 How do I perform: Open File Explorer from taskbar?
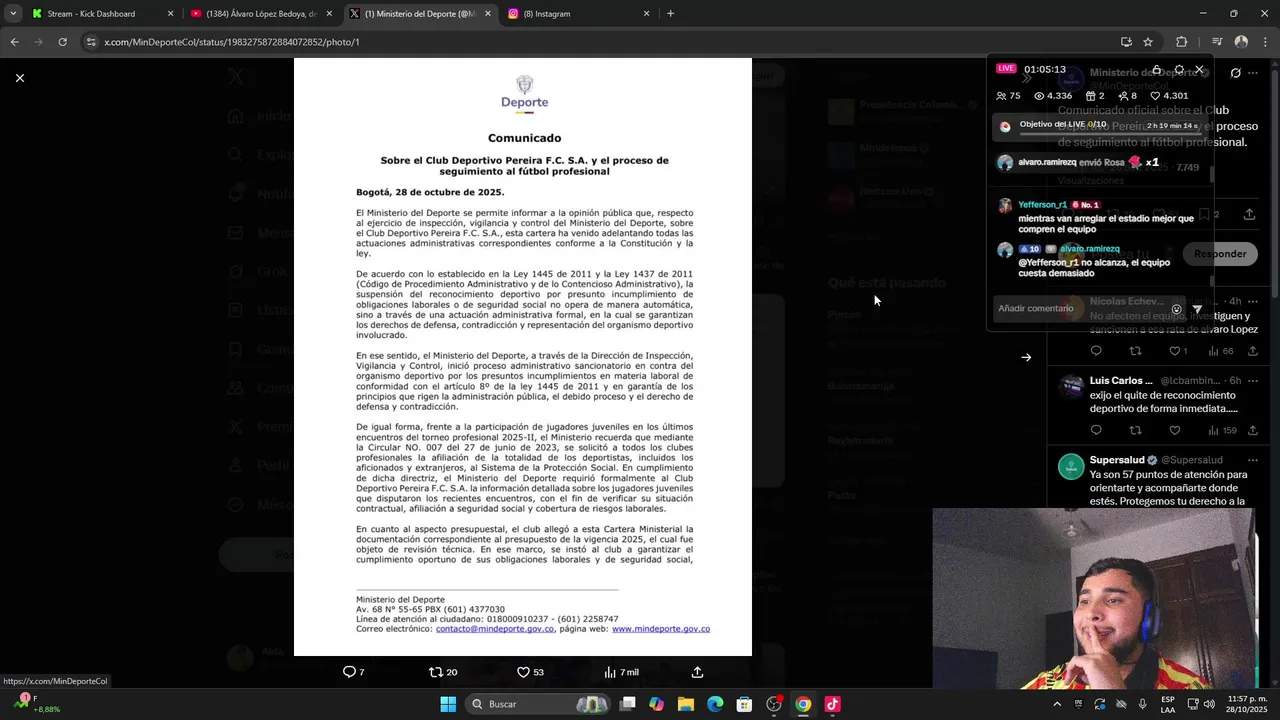click(686, 704)
